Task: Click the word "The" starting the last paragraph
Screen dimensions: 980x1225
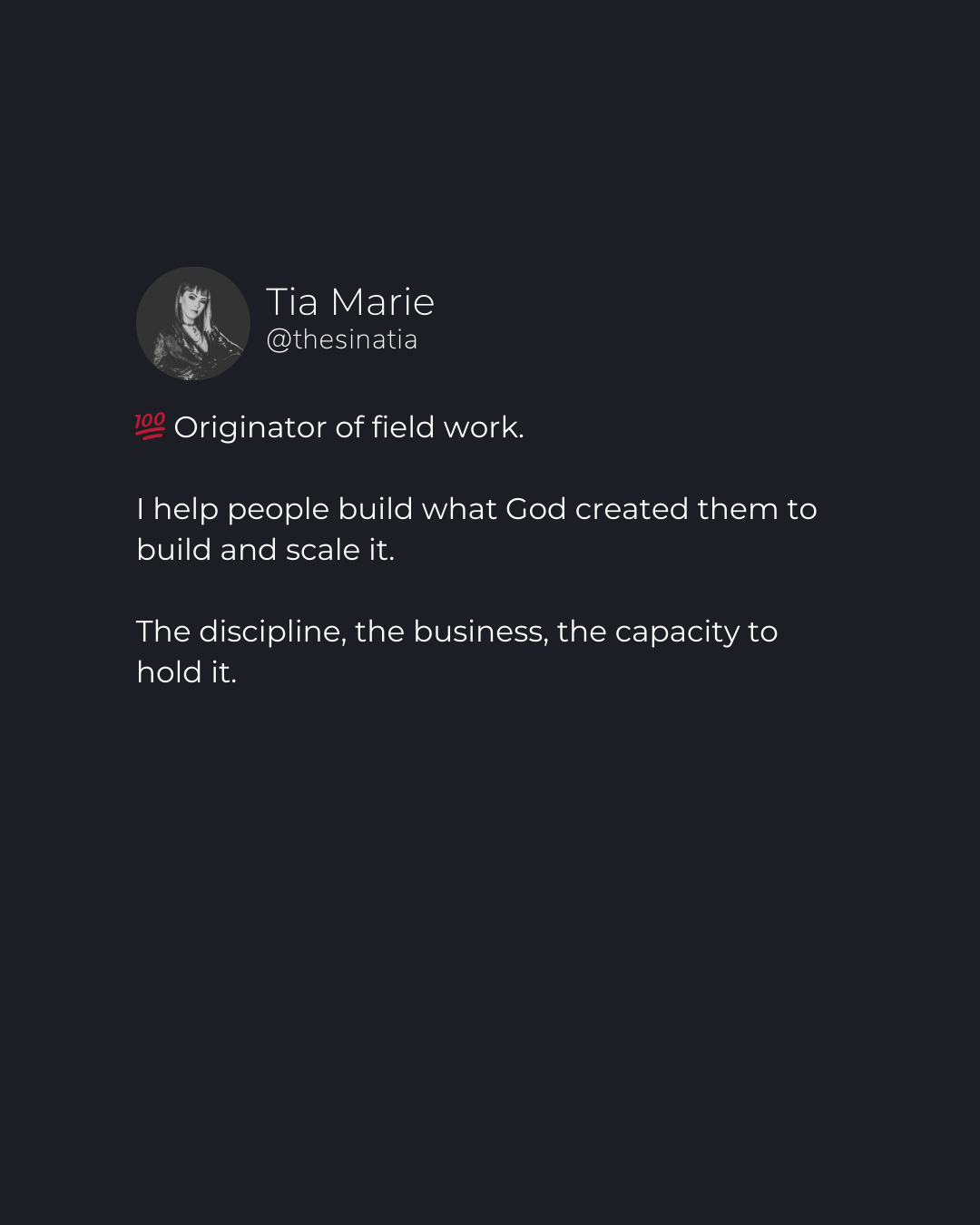Action: pos(163,632)
